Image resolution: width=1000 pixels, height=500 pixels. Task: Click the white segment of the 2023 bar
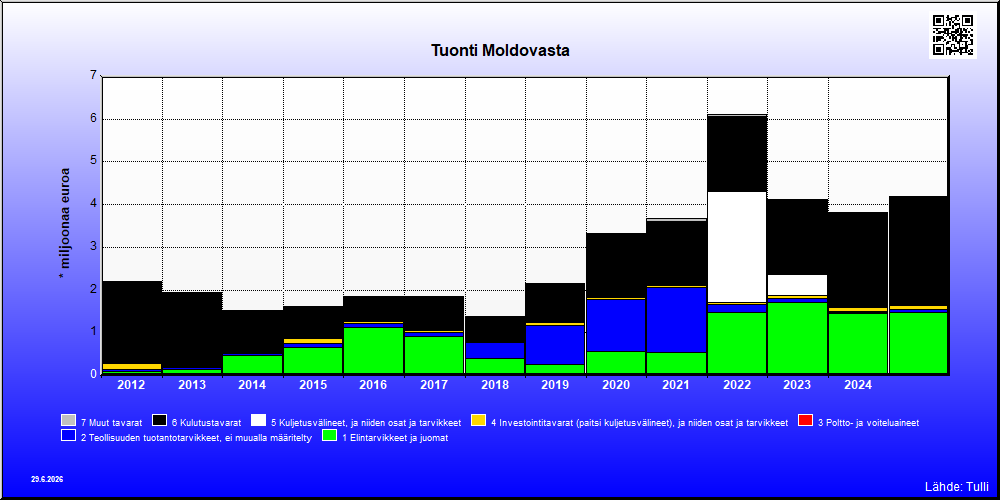(x=797, y=285)
